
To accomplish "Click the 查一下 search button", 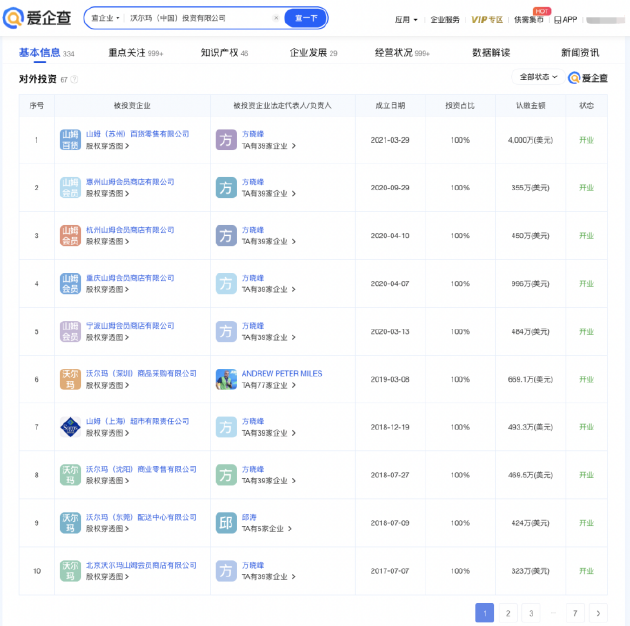I will (x=306, y=18).
